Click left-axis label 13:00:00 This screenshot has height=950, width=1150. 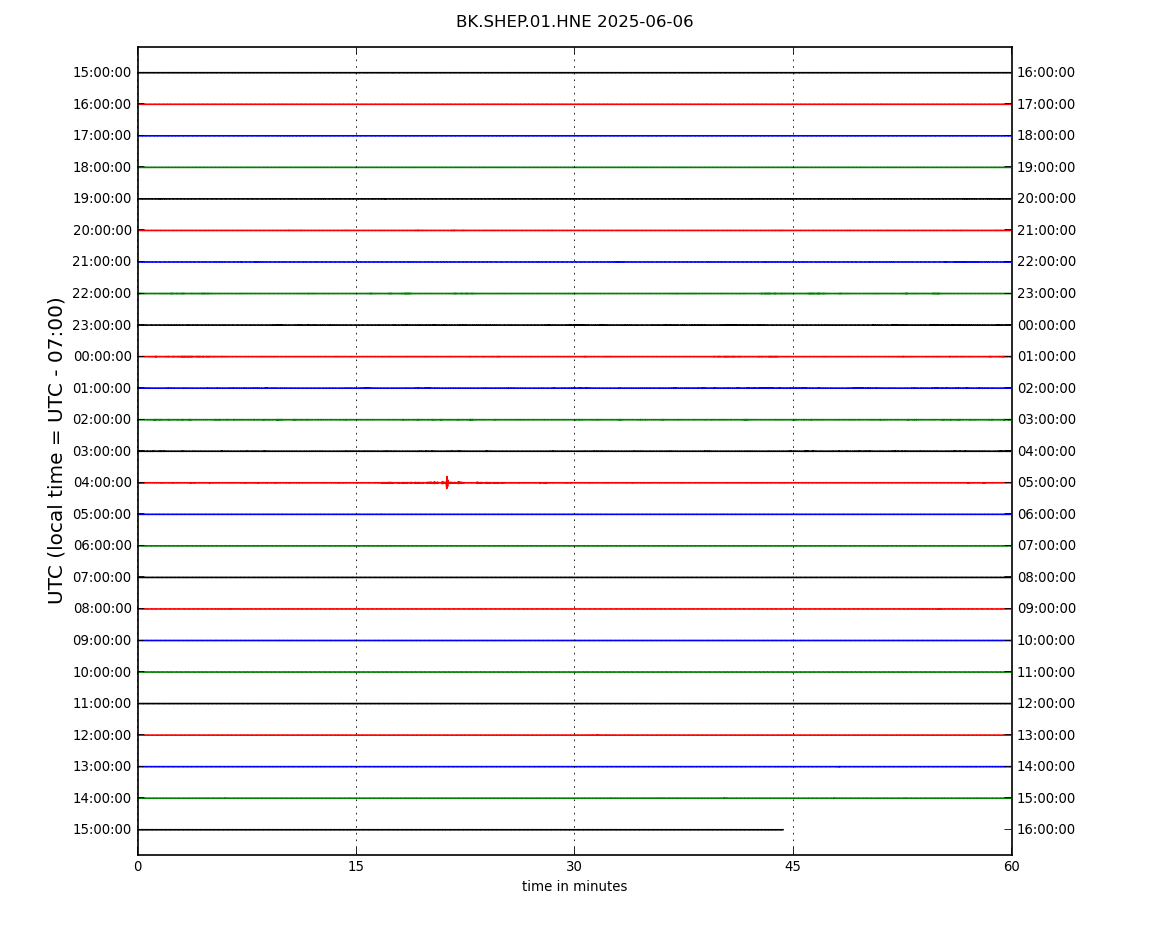tap(102, 767)
